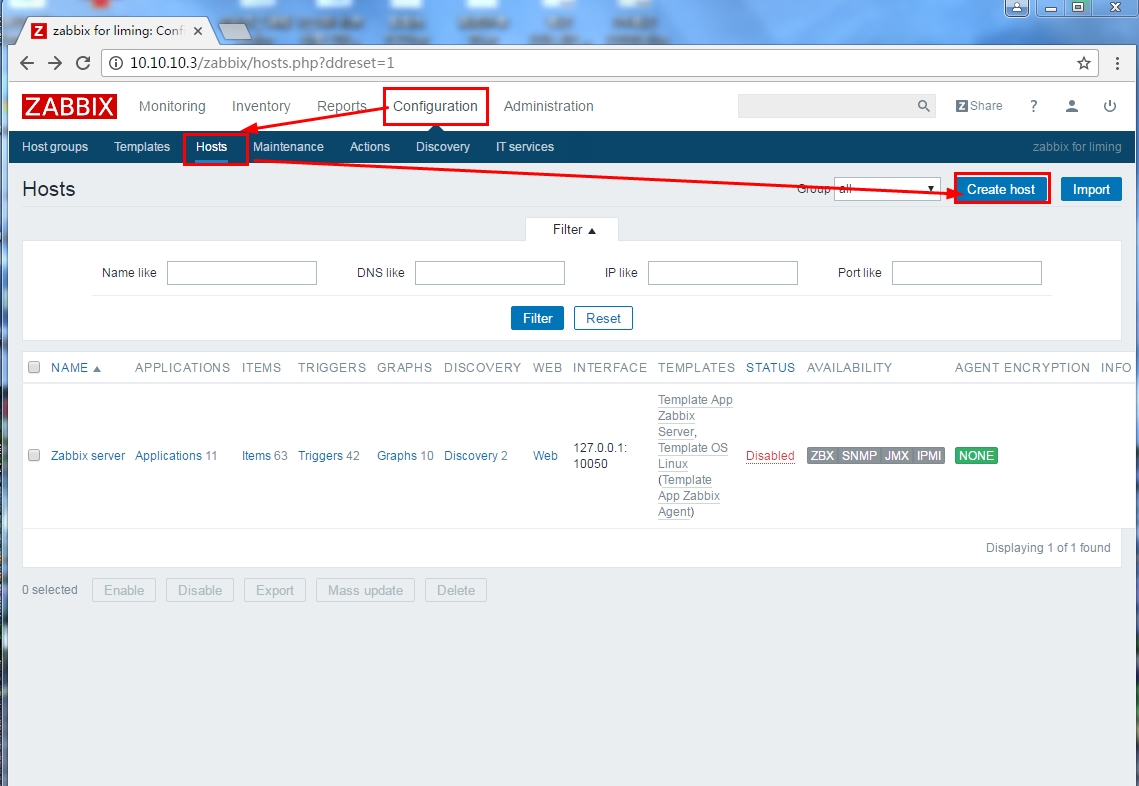Screen dimensions: 1139x786
Task: View site info icon in address bar
Action: [115, 63]
